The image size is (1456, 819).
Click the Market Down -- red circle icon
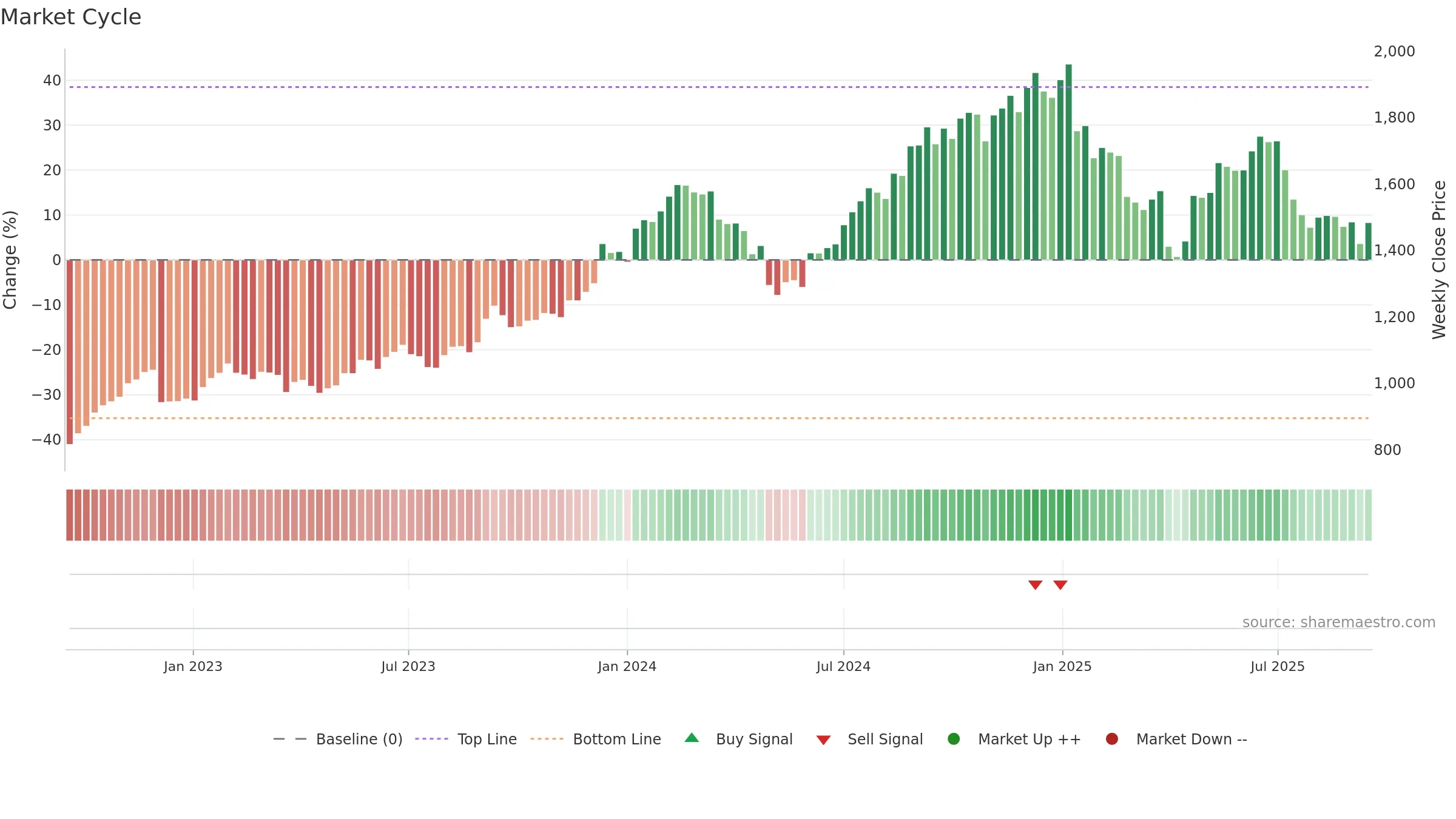tap(1112, 739)
